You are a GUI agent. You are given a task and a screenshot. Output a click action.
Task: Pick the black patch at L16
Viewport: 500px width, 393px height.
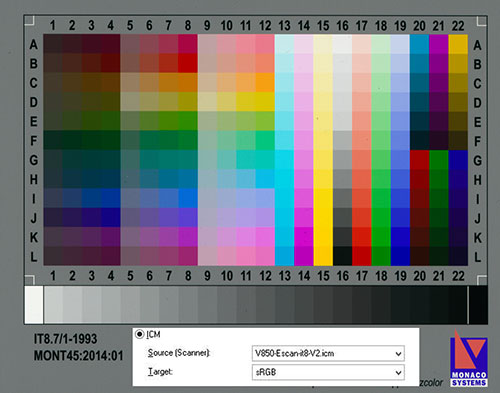(x=343, y=256)
